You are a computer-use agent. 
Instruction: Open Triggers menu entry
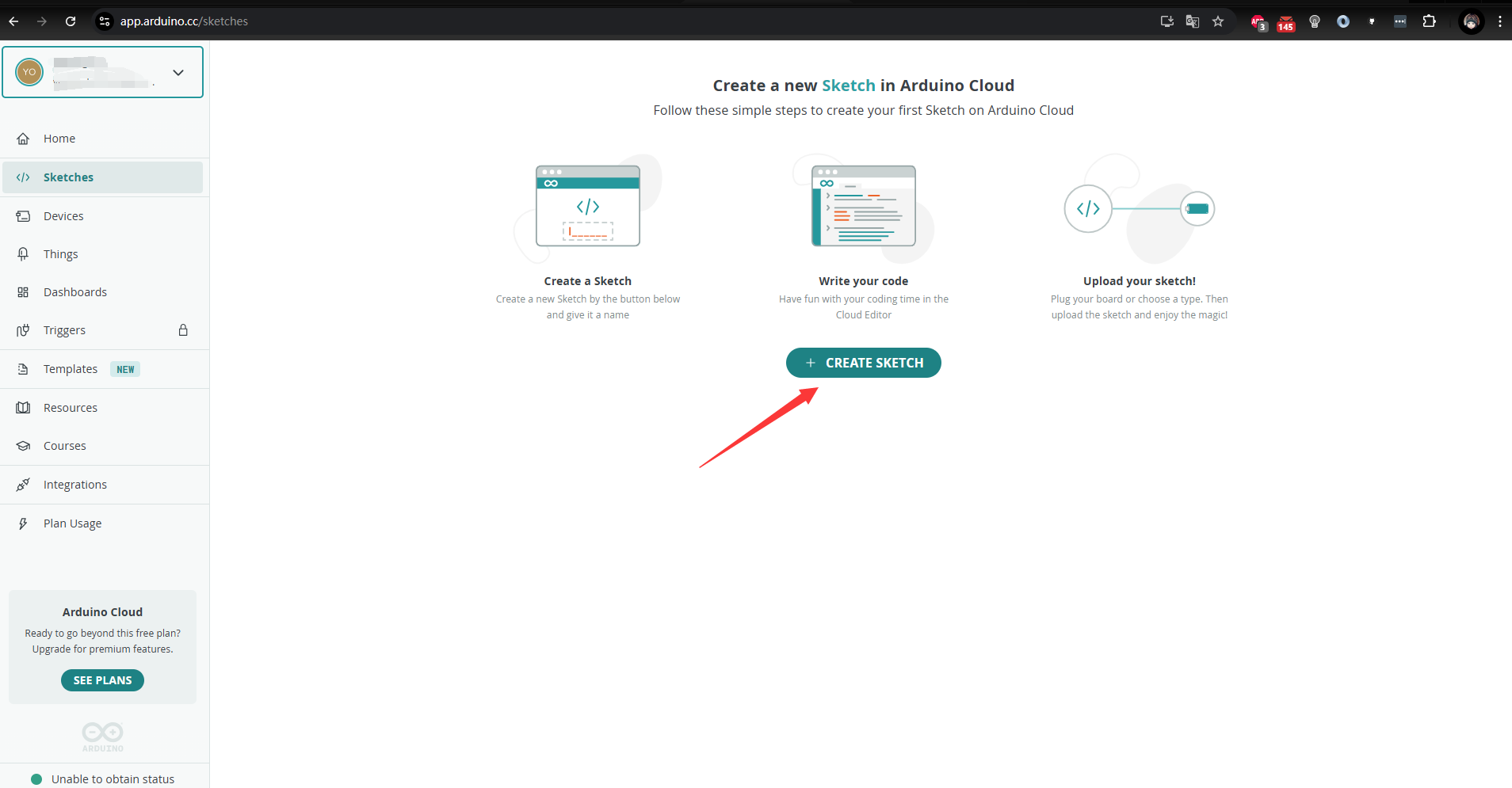(103, 330)
